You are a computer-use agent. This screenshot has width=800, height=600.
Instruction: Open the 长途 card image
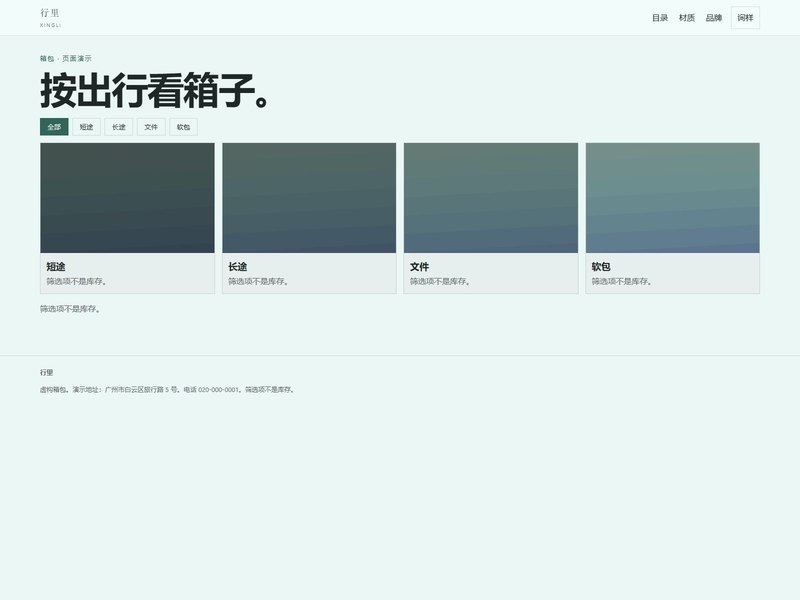(x=309, y=198)
